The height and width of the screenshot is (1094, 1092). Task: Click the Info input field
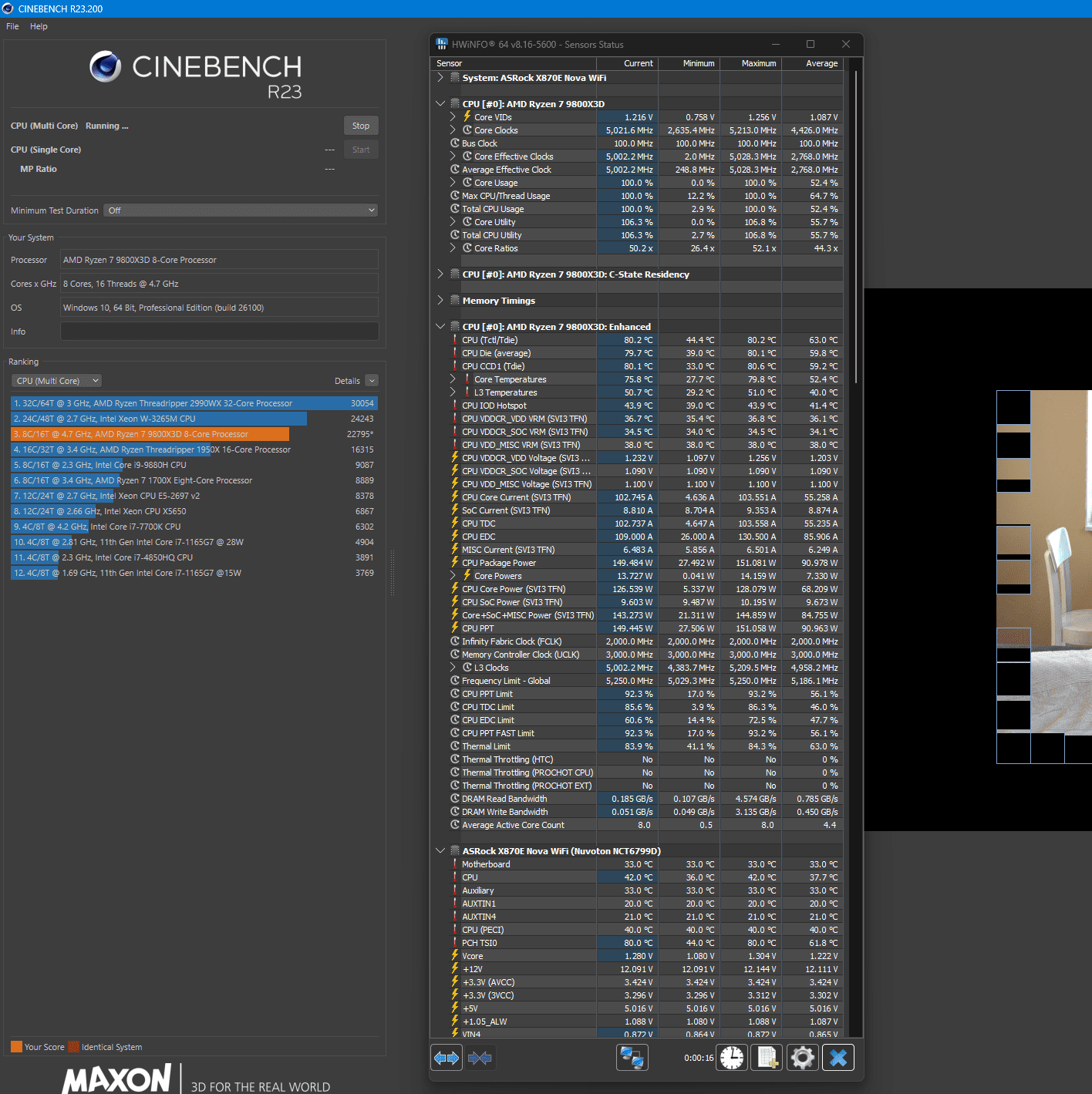click(x=220, y=332)
